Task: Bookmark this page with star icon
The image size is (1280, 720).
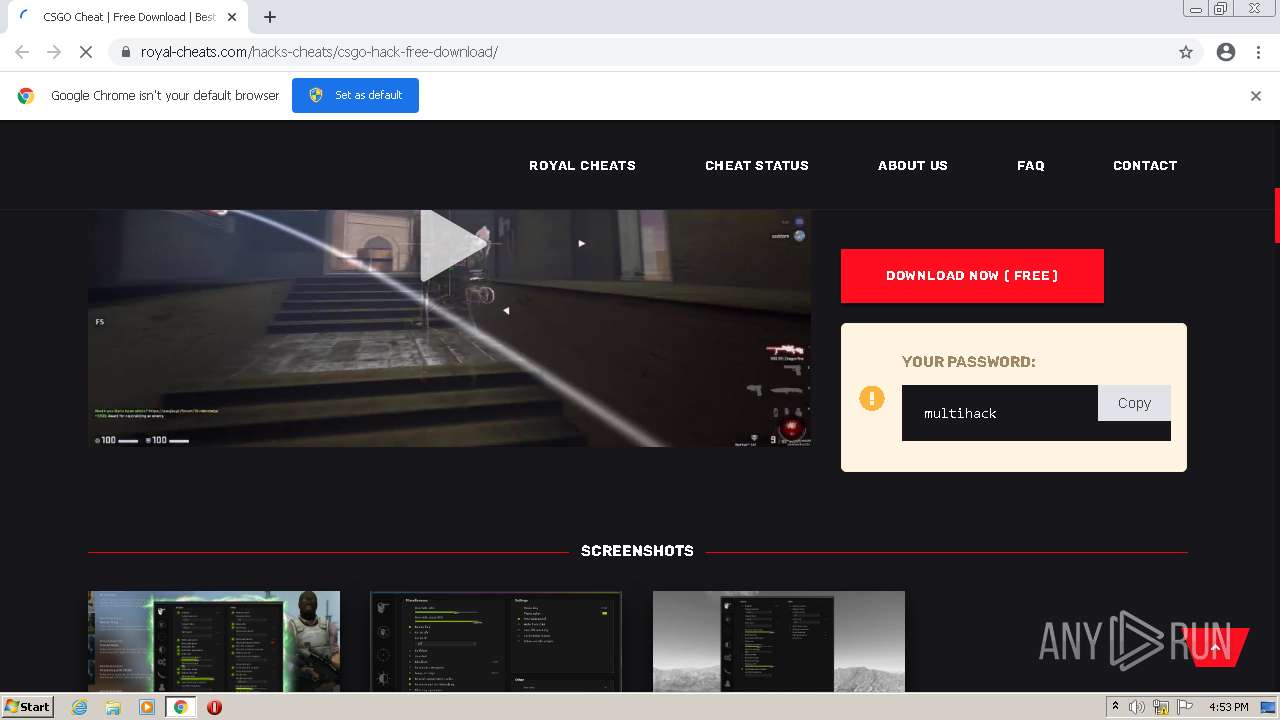Action: [1186, 52]
